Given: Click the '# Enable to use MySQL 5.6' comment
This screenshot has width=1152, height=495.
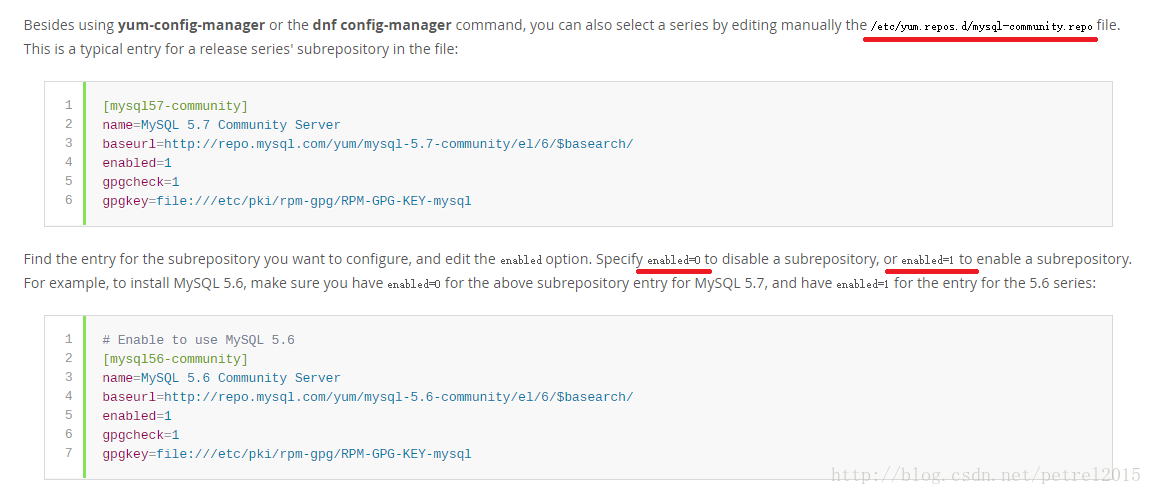Looking at the screenshot, I should 198,340.
